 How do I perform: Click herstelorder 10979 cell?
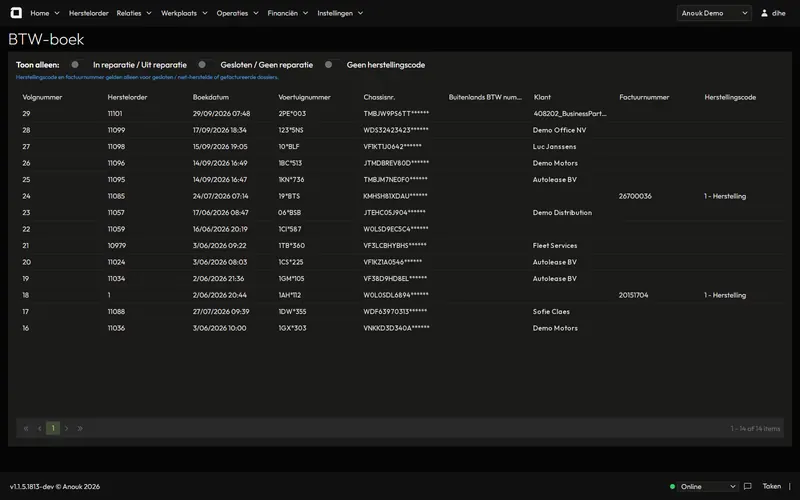click(117, 245)
